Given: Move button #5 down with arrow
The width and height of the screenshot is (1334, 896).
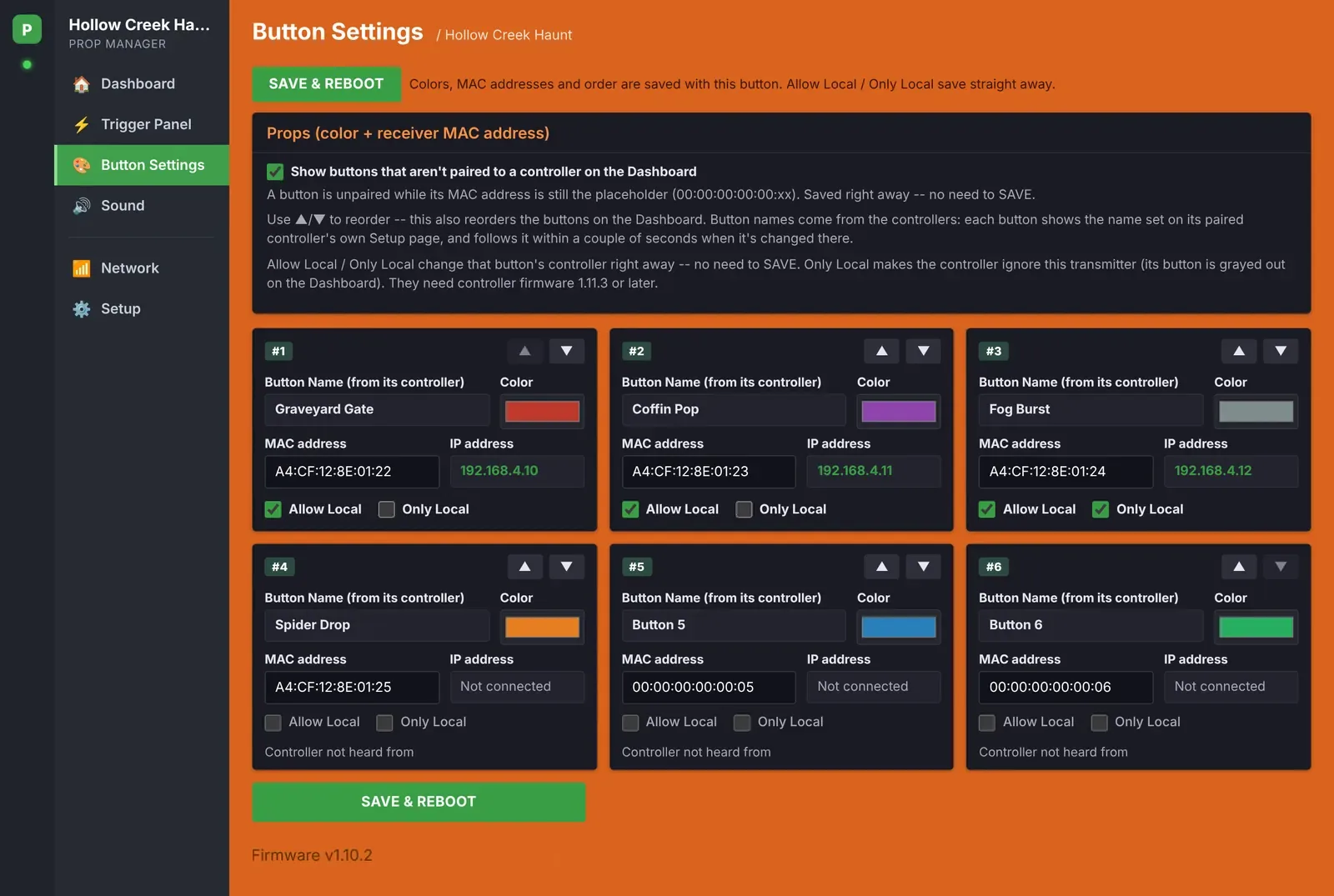Looking at the screenshot, I should click(x=923, y=567).
